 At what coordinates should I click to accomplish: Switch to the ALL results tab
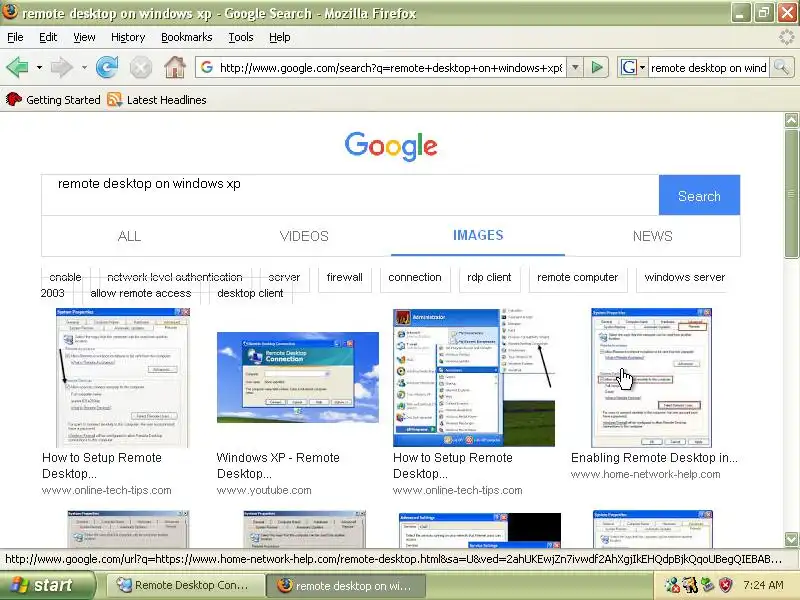tap(129, 236)
